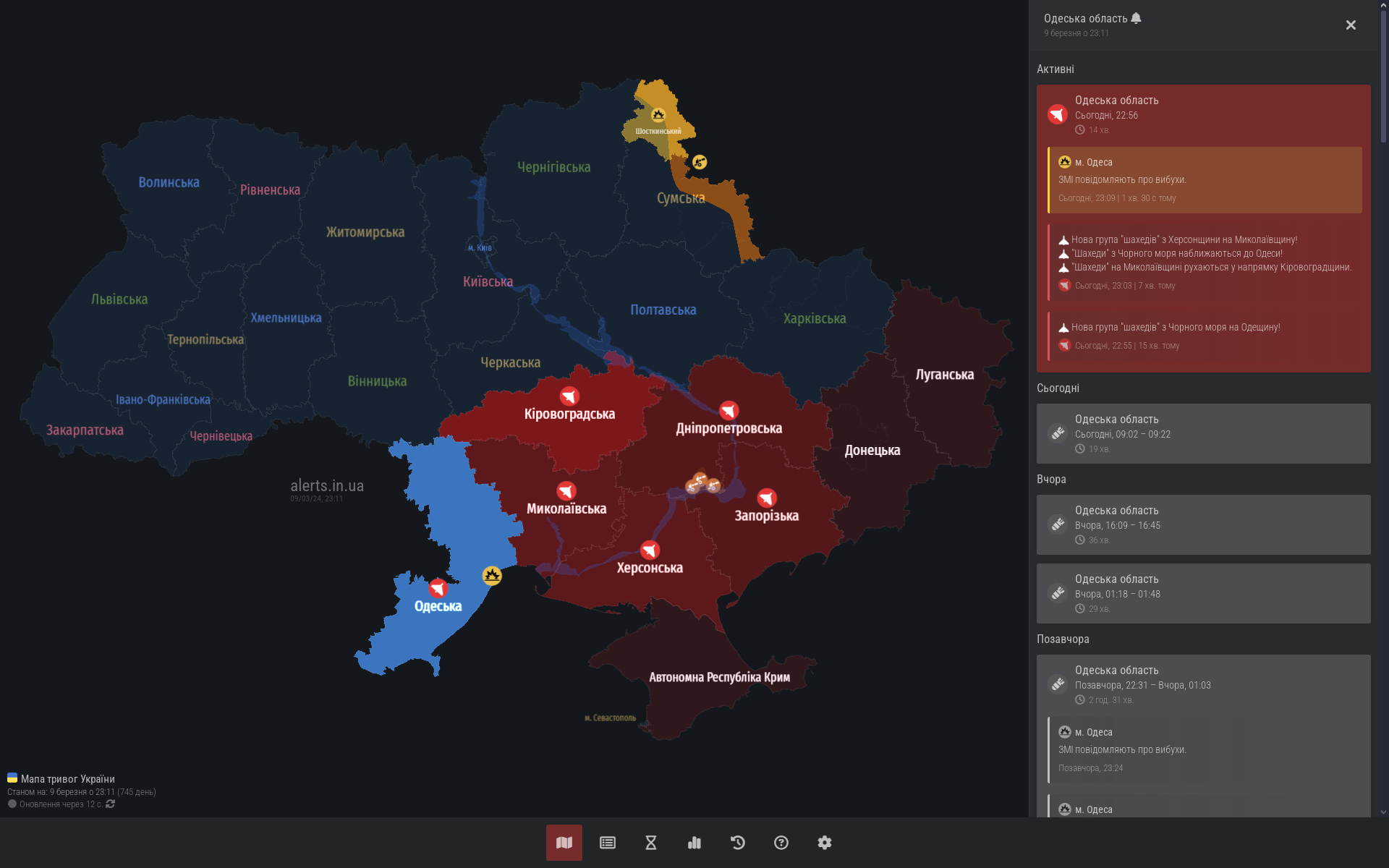Click the Shostkynskyi district explosion marker
1389x868 pixels.
[658, 115]
